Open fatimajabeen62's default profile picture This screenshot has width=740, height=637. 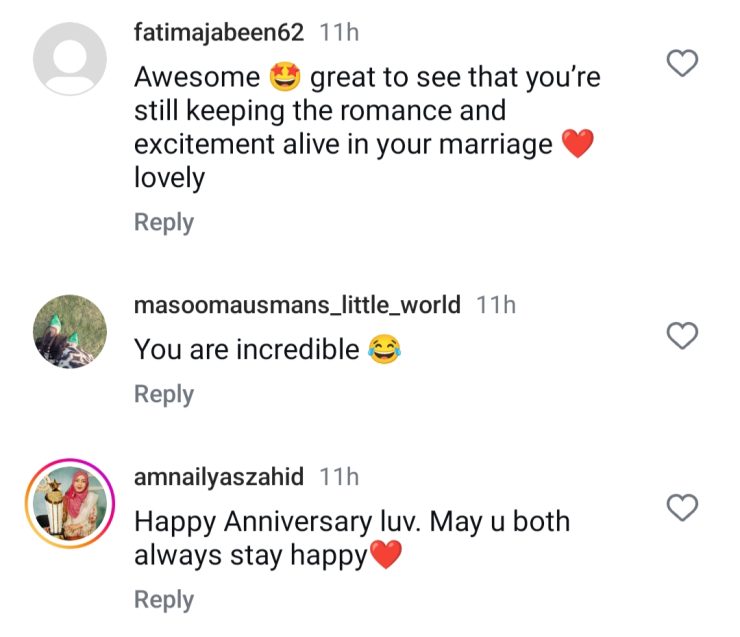(x=70, y=58)
